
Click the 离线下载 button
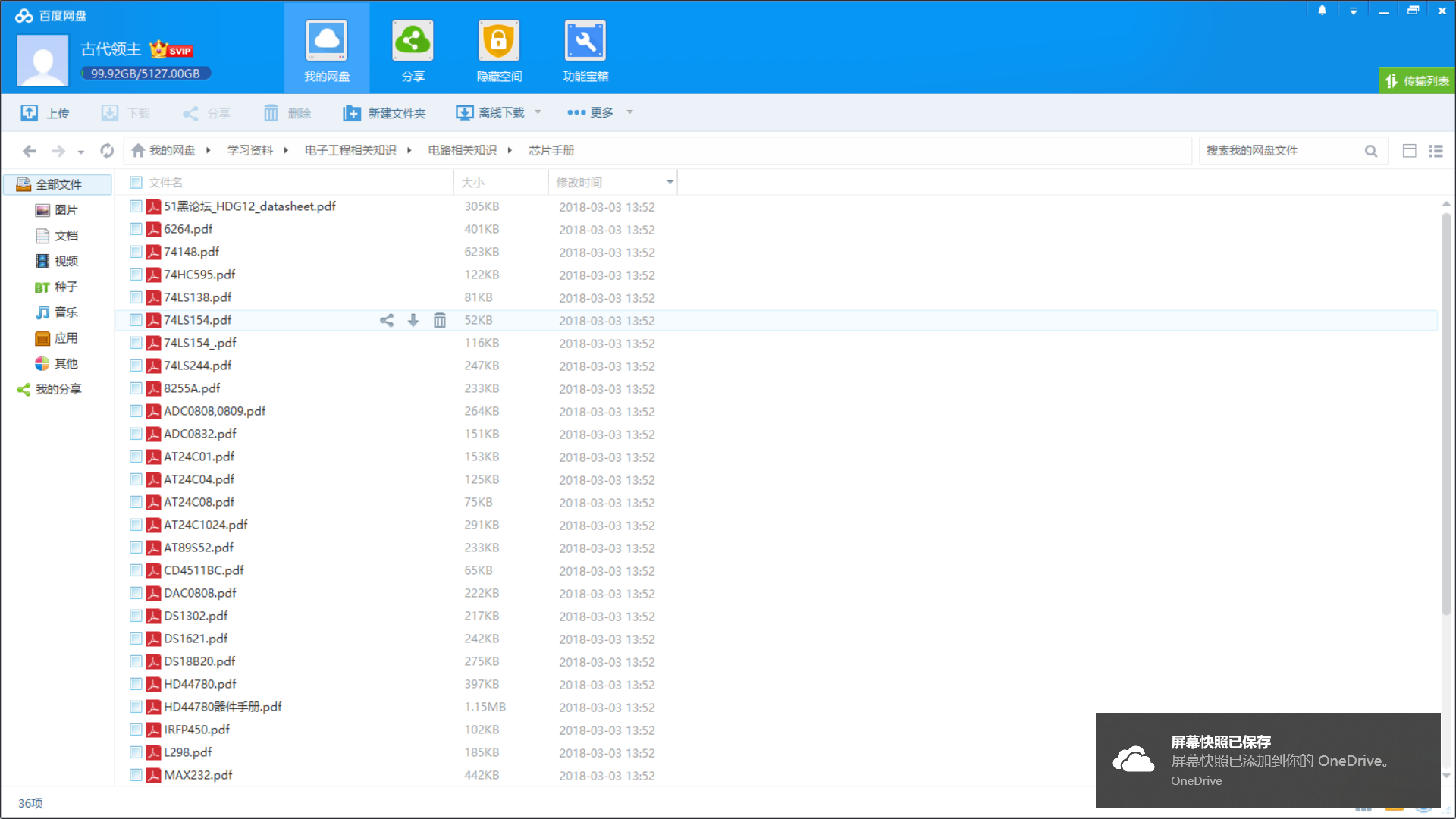(490, 113)
